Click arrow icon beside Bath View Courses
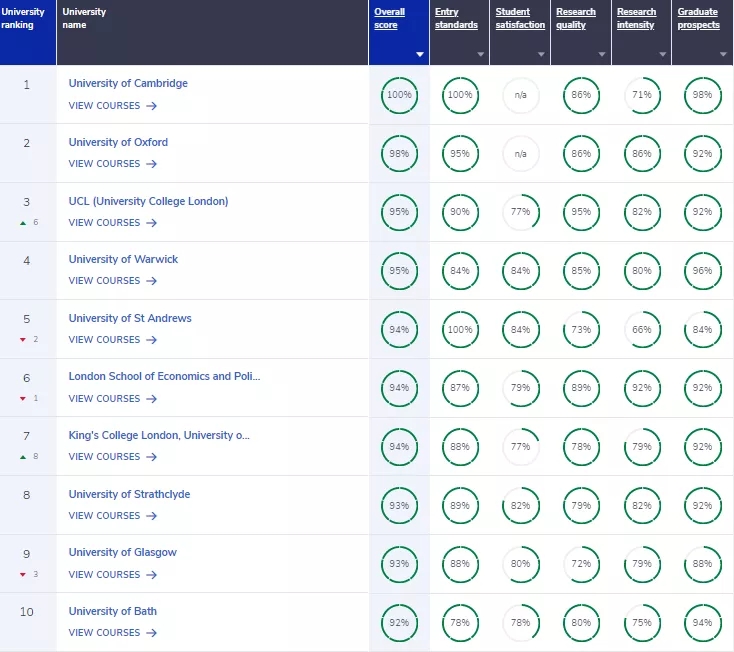The image size is (734, 652). pyautogui.click(x=151, y=633)
